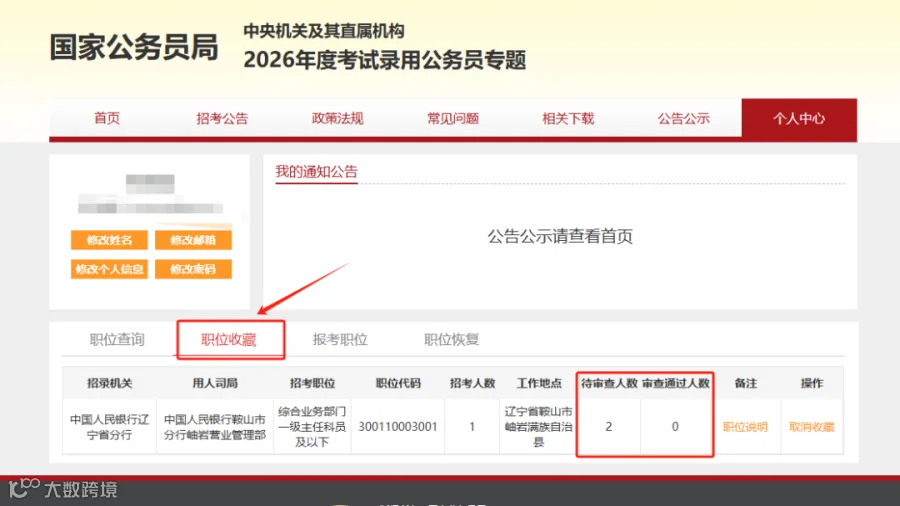Click the 修改姓名 button
Screen dimensions: 900x506
(109, 240)
